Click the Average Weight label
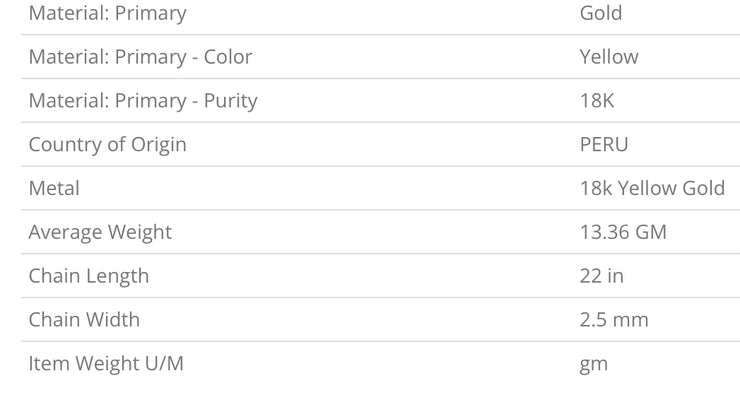Image resolution: width=740 pixels, height=395 pixels. tap(100, 233)
